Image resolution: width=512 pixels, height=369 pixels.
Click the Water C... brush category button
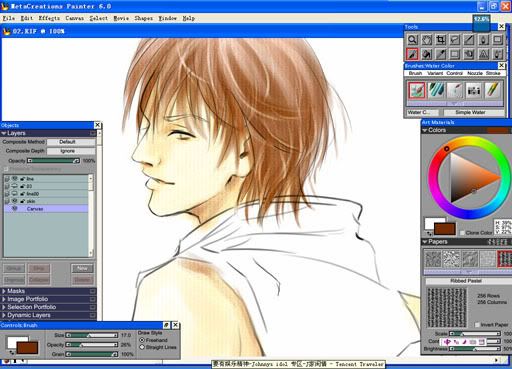[423, 112]
